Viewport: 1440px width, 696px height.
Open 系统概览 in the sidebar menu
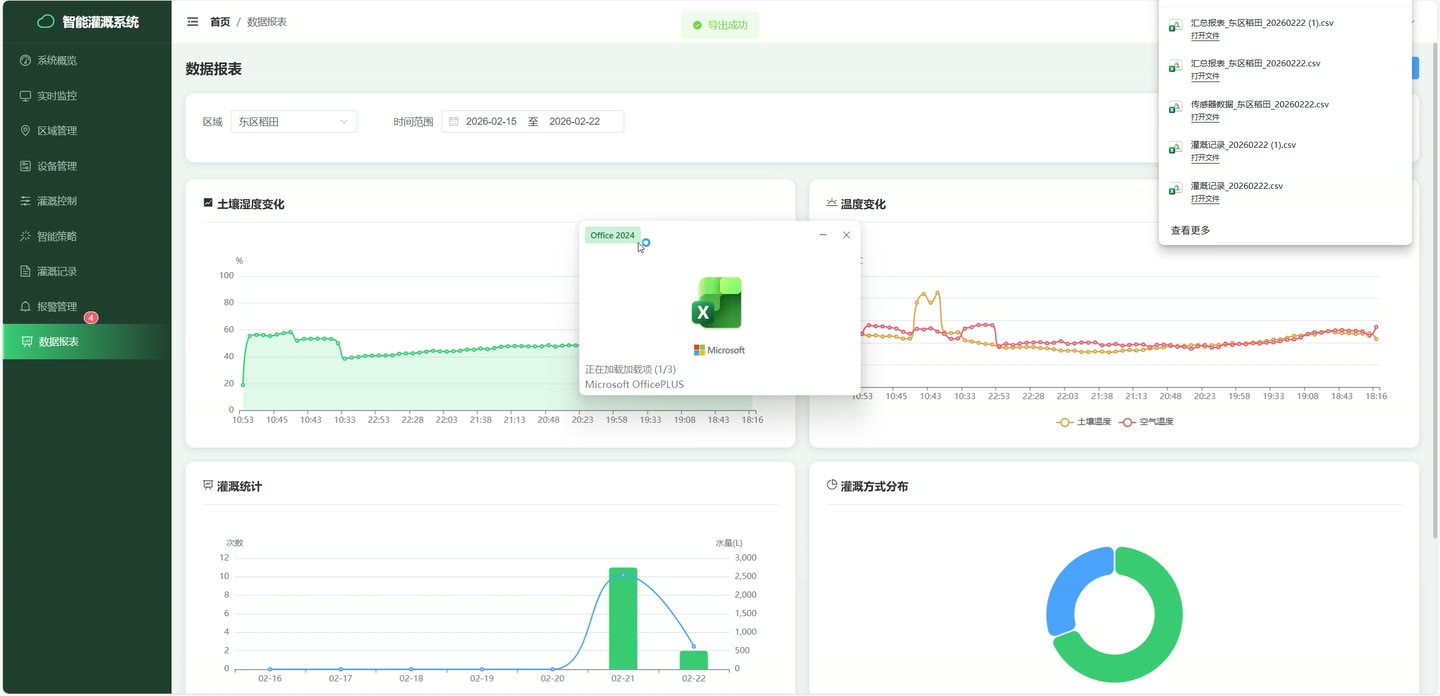tap(86, 60)
